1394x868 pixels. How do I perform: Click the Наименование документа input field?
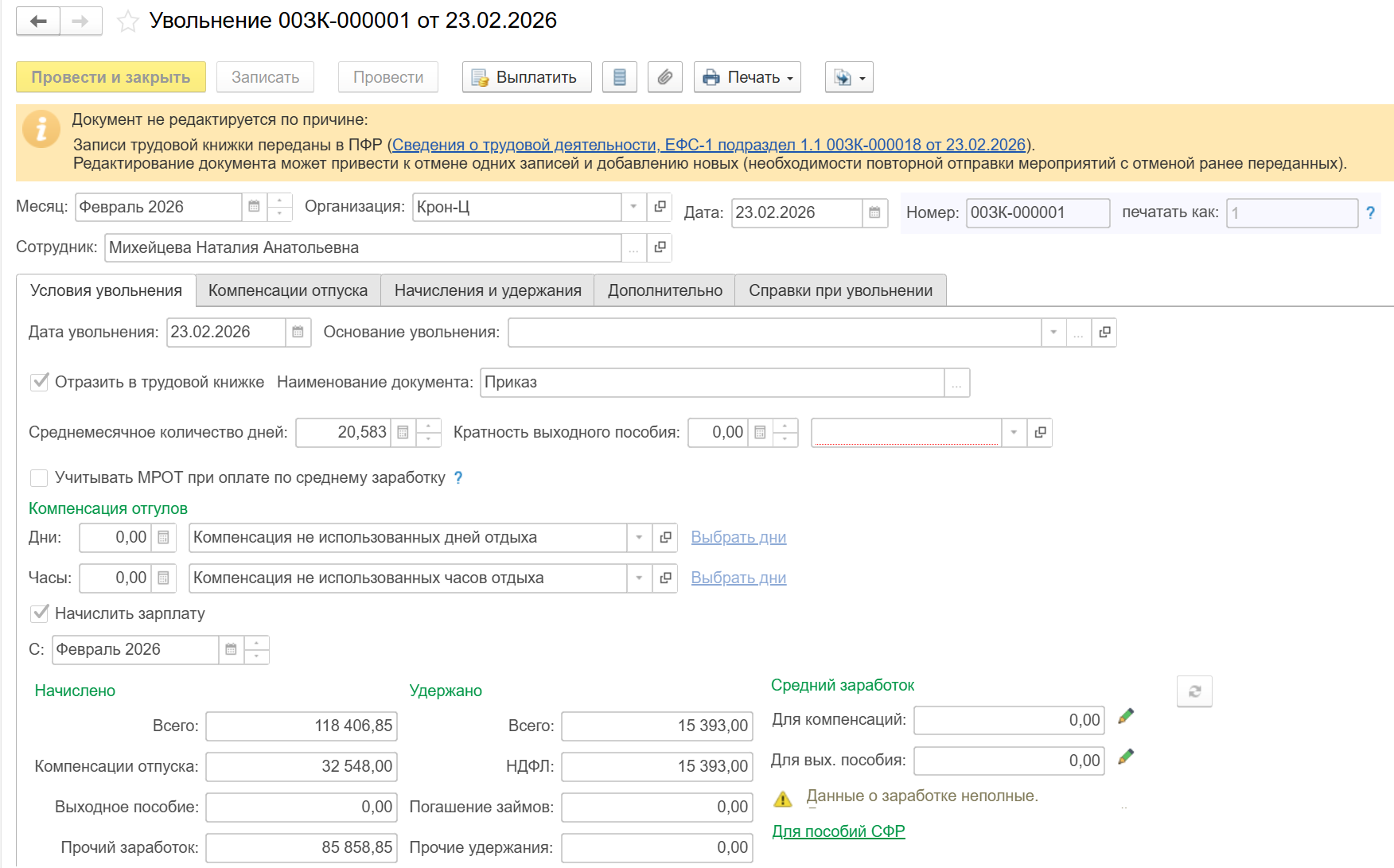tap(712, 383)
